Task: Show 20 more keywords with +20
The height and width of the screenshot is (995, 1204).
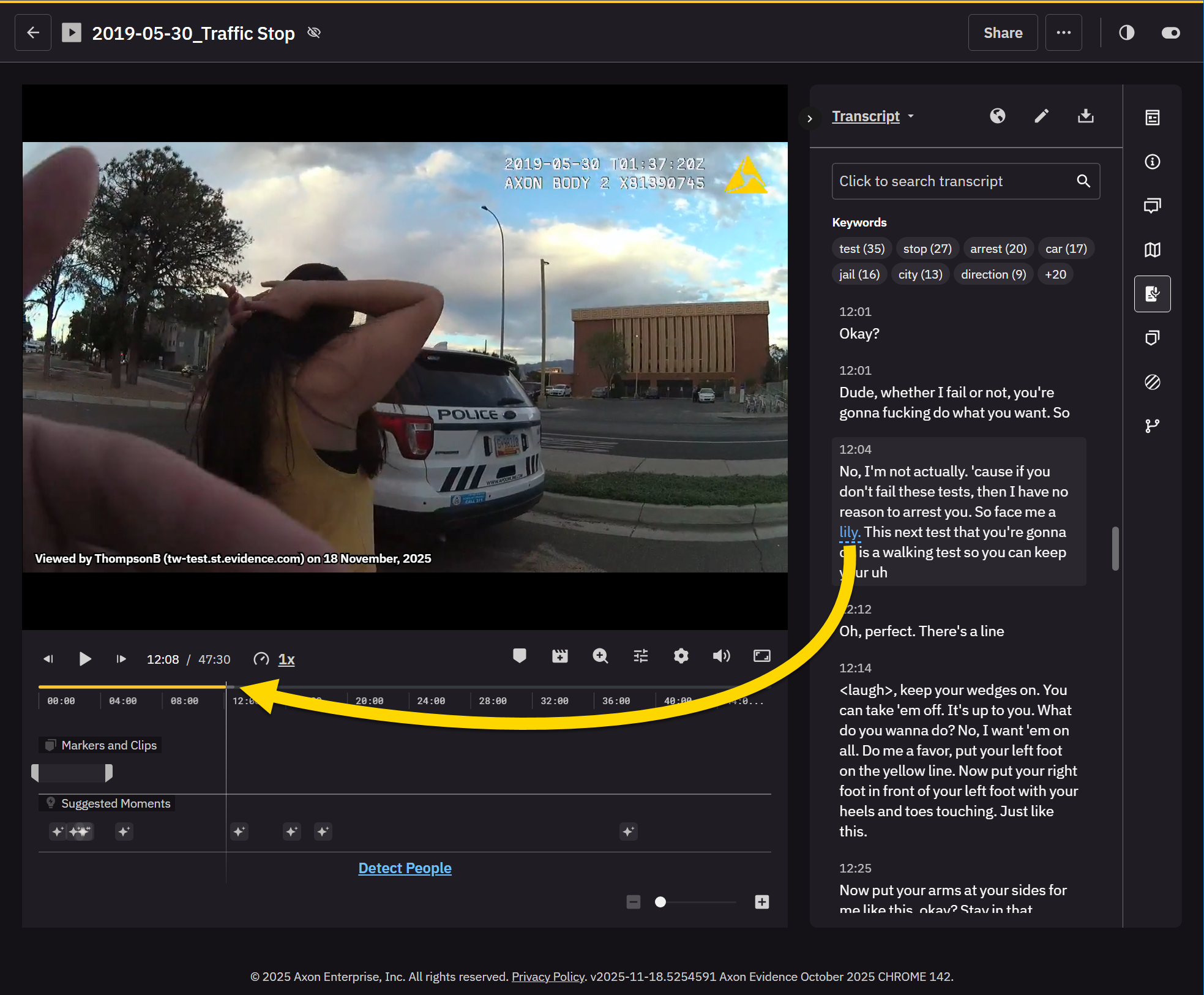Action: pos(1055,274)
